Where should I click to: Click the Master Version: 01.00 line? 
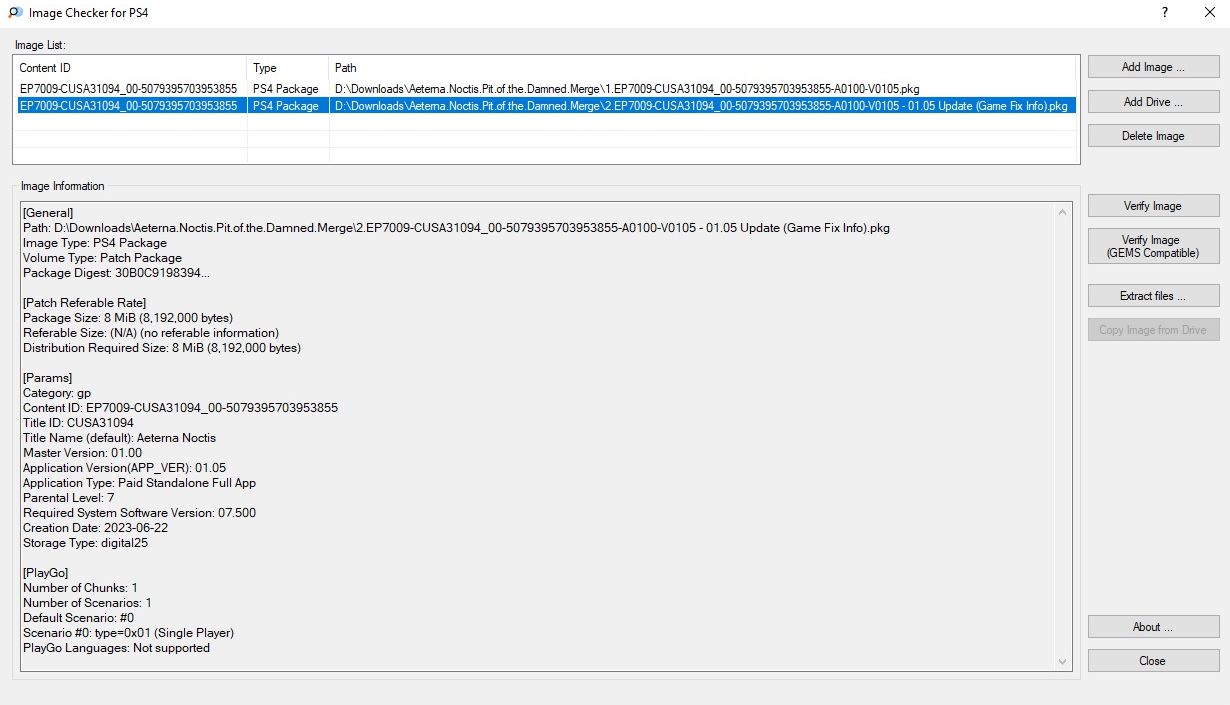[x=83, y=453]
